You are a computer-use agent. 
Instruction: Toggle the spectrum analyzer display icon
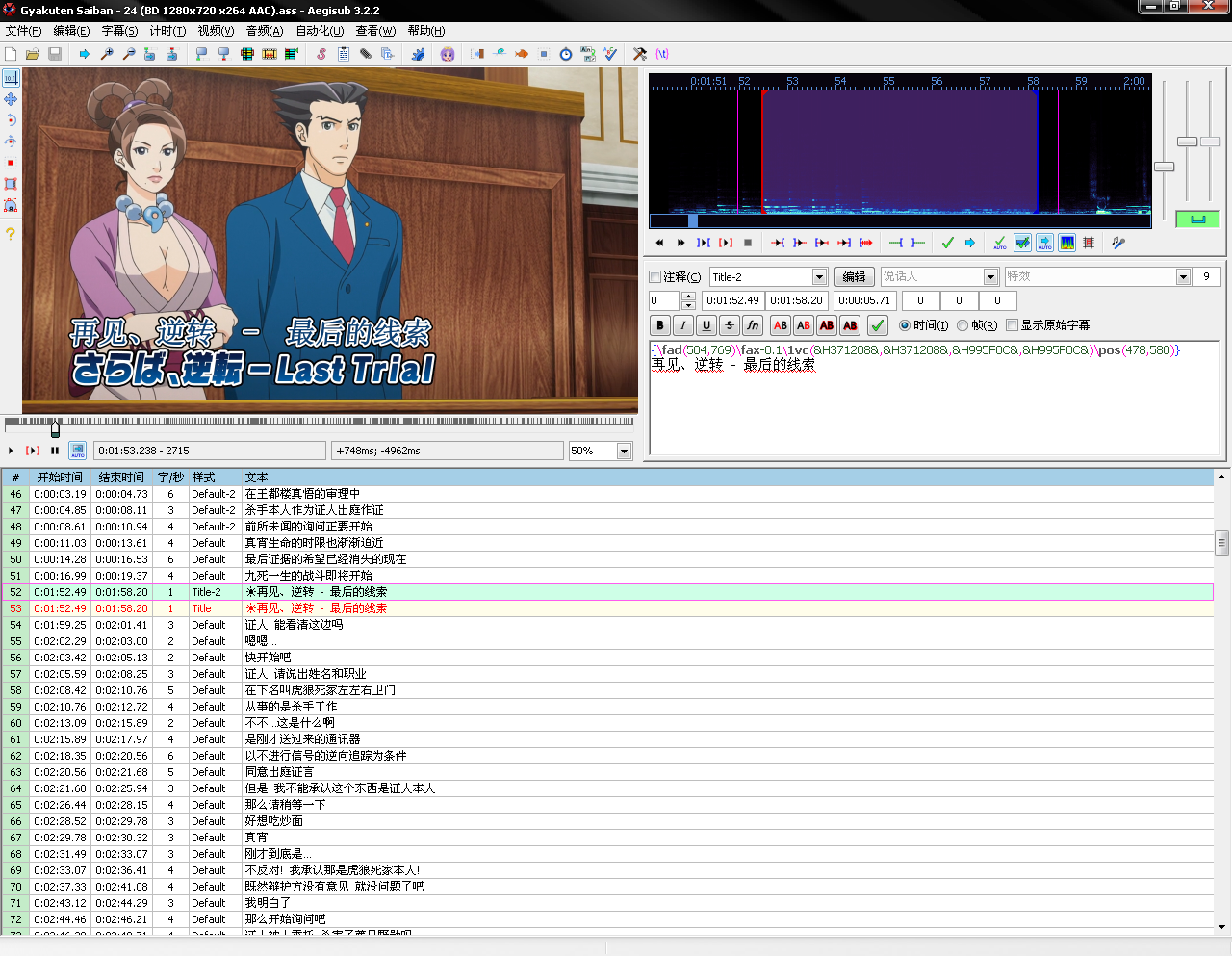point(1066,243)
